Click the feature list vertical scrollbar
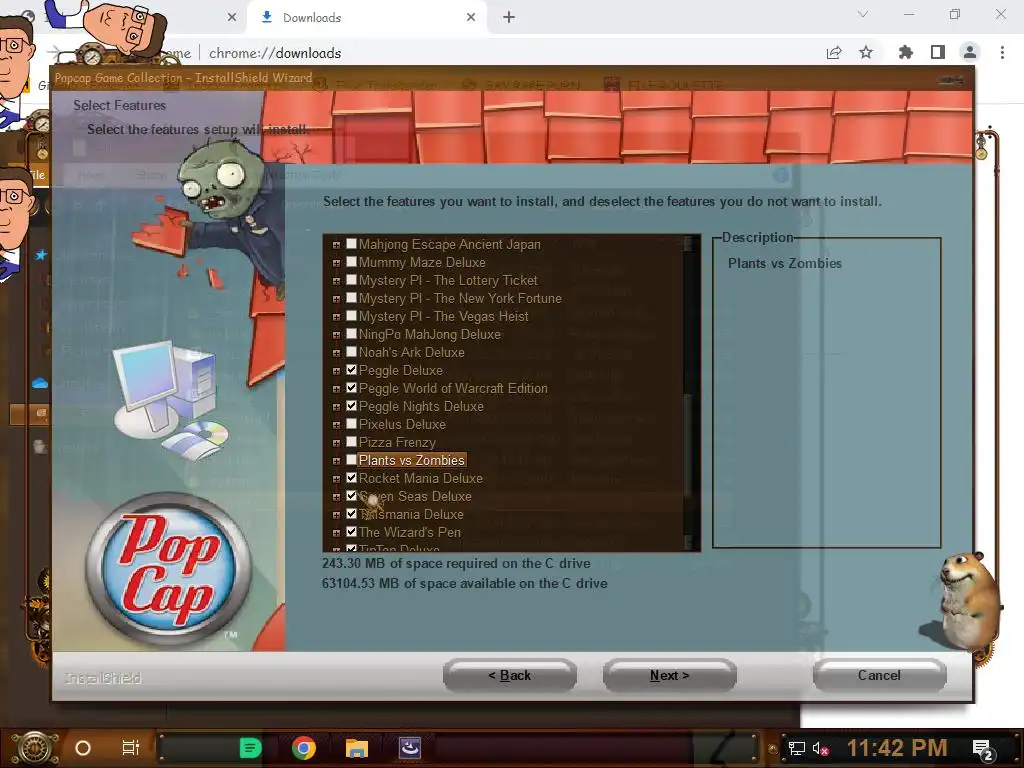The image size is (1024, 768). click(688, 393)
